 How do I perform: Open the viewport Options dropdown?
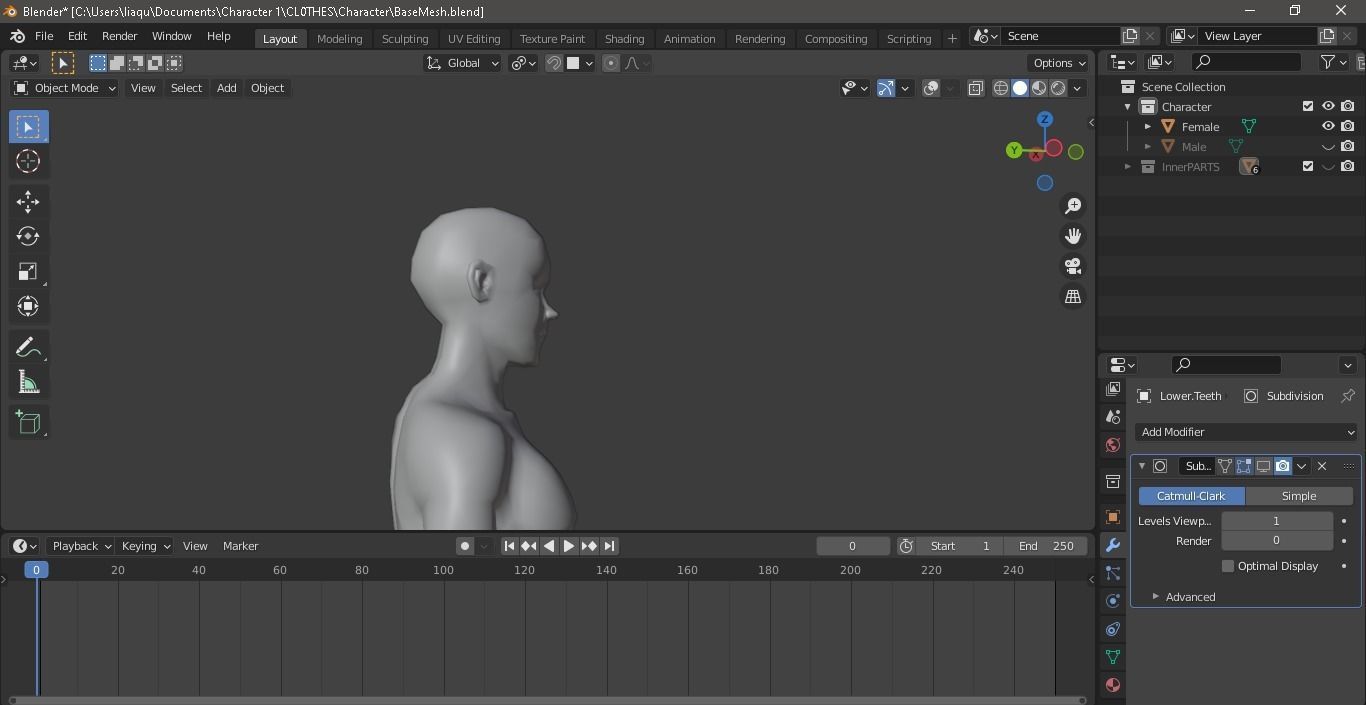1060,63
